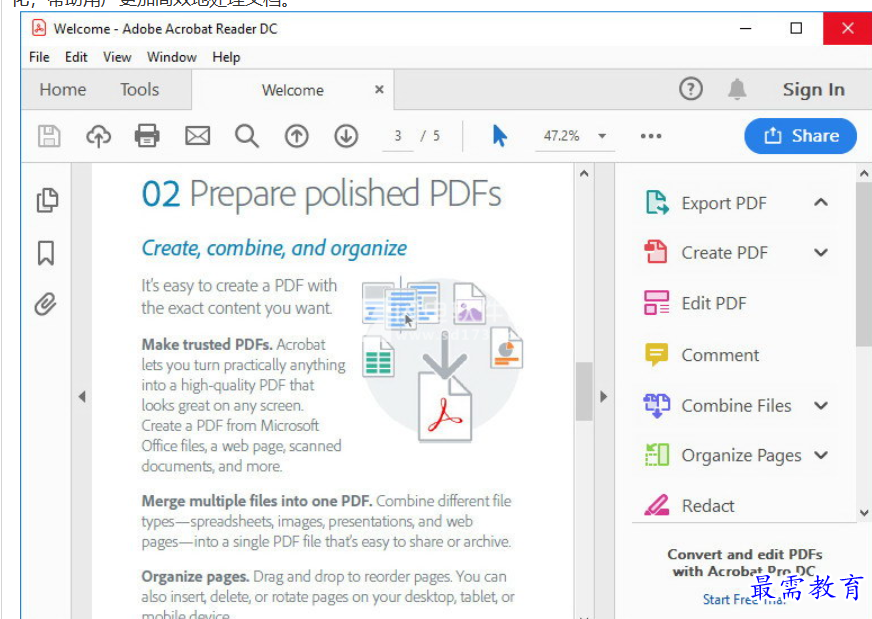Click the '02 Prepare polished PDFs' heading
The width and height of the screenshot is (872, 619).
click(321, 194)
